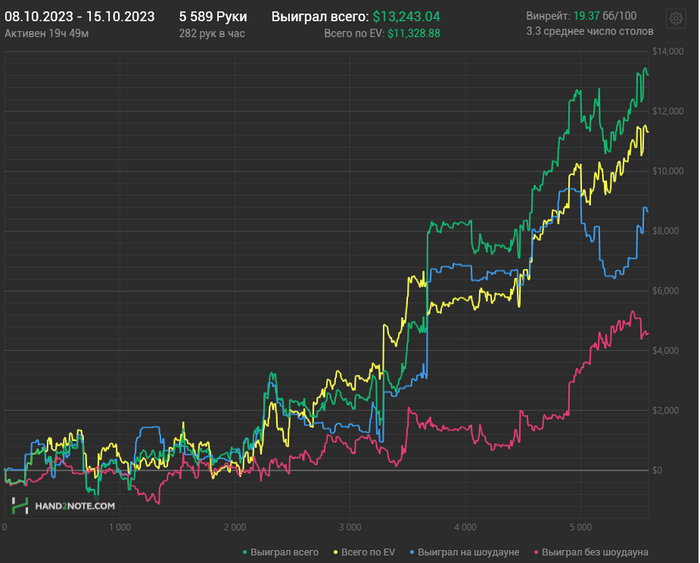700x563 pixels.
Task: Toggle the «Выиграл на шоудауне» series label
Action: [x=468, y=552]
